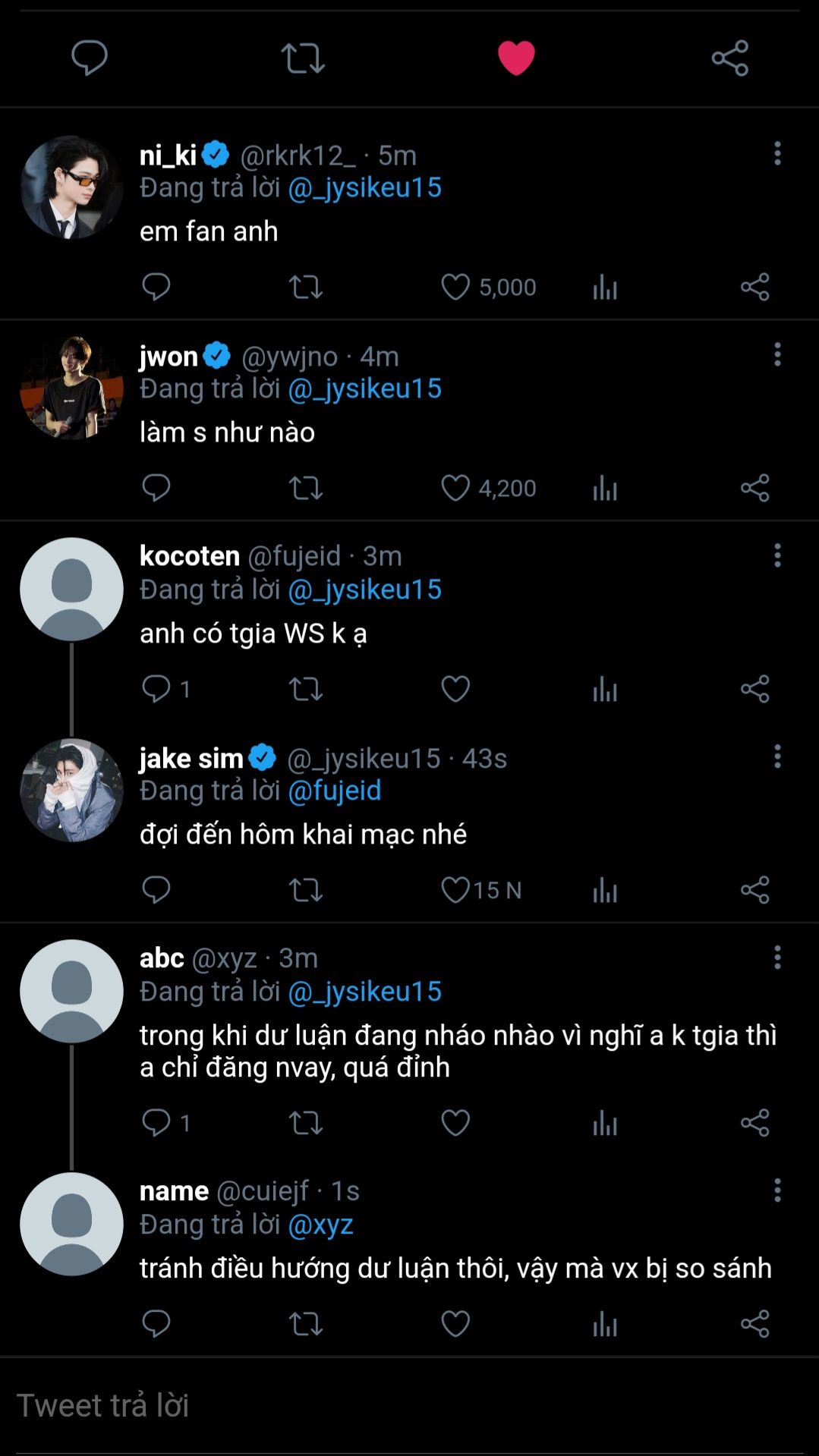
Task: View analytics for jwon's reply
Action: click(605, 488)
